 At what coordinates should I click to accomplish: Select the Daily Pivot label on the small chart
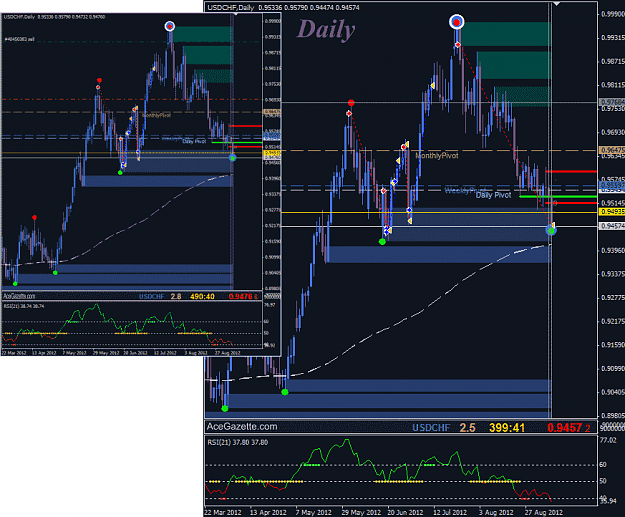194,142
